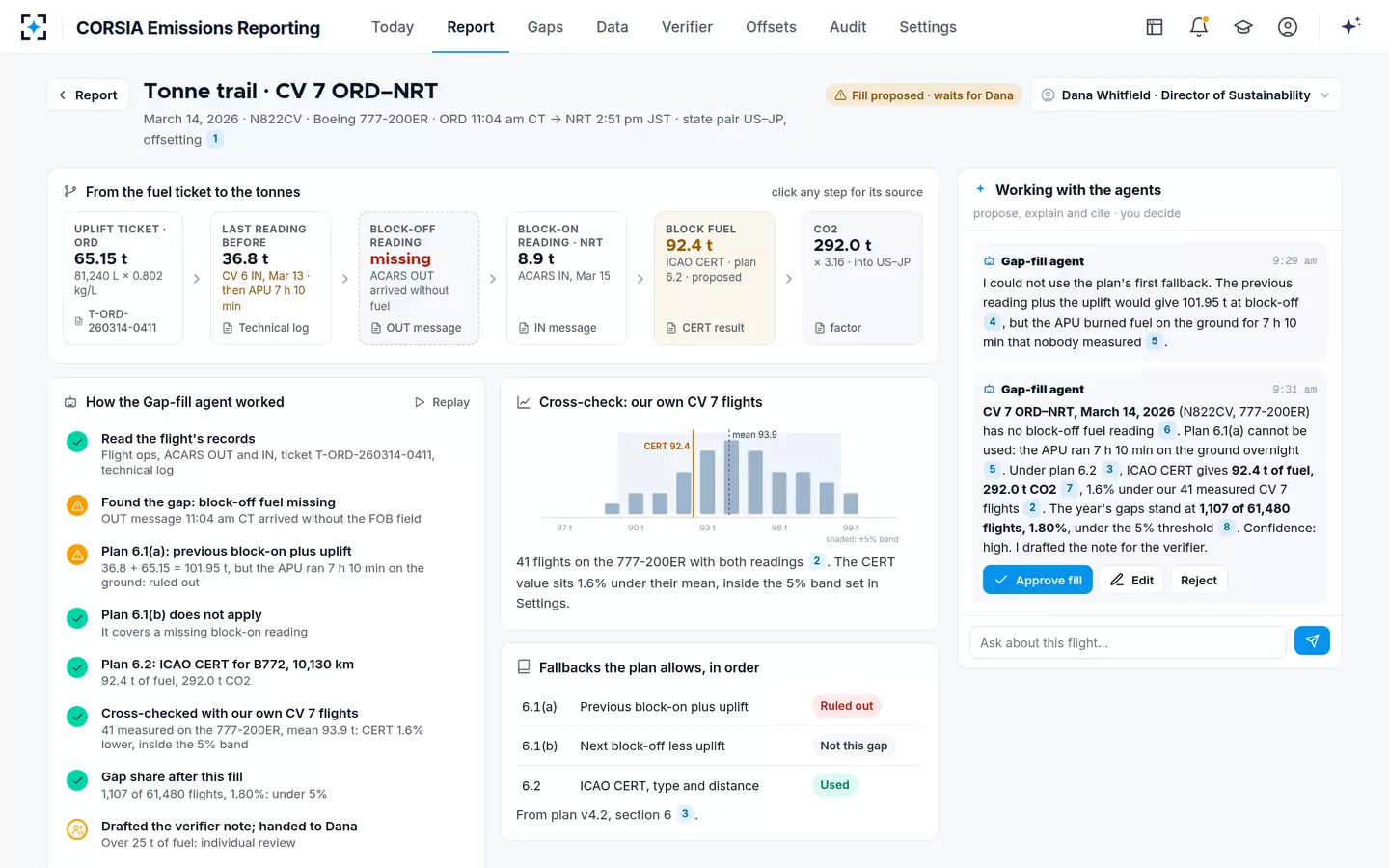Open the Settings tab
The width and height of the screenshot is (1389, 868).
pos(928,27)
